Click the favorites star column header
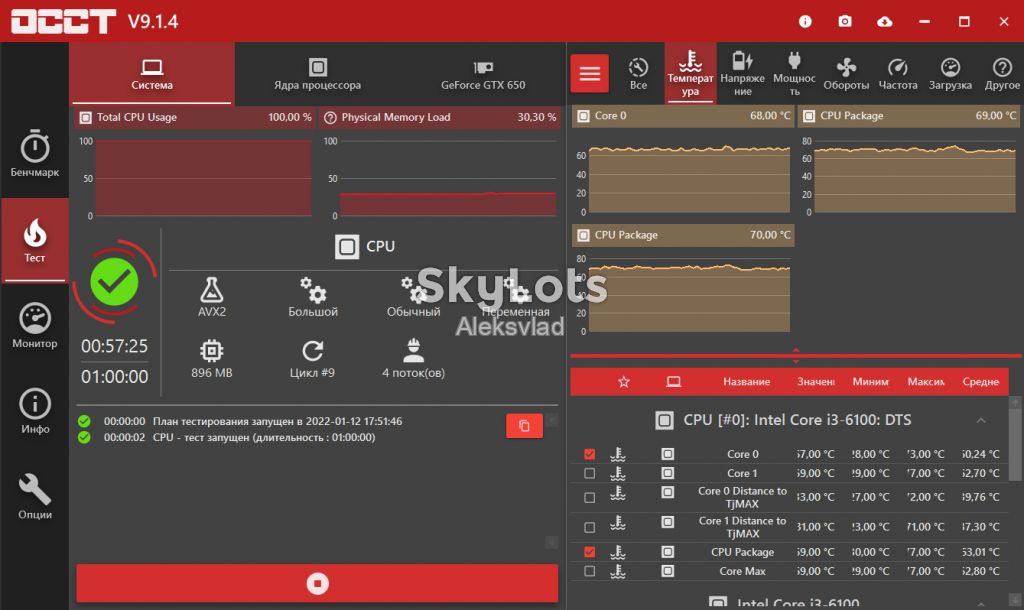The image size is (1024, 610). click(624, 381)
